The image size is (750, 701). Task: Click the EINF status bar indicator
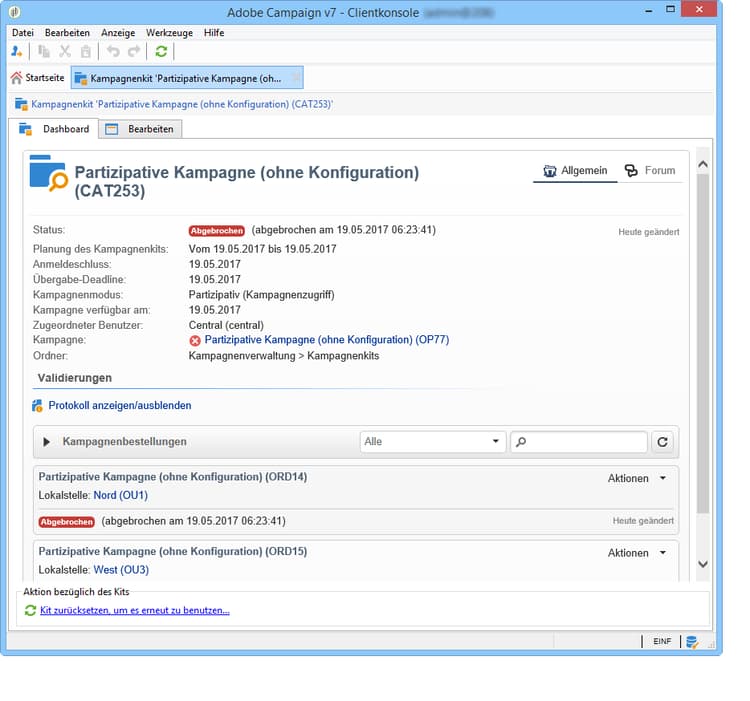coord(662,641)
